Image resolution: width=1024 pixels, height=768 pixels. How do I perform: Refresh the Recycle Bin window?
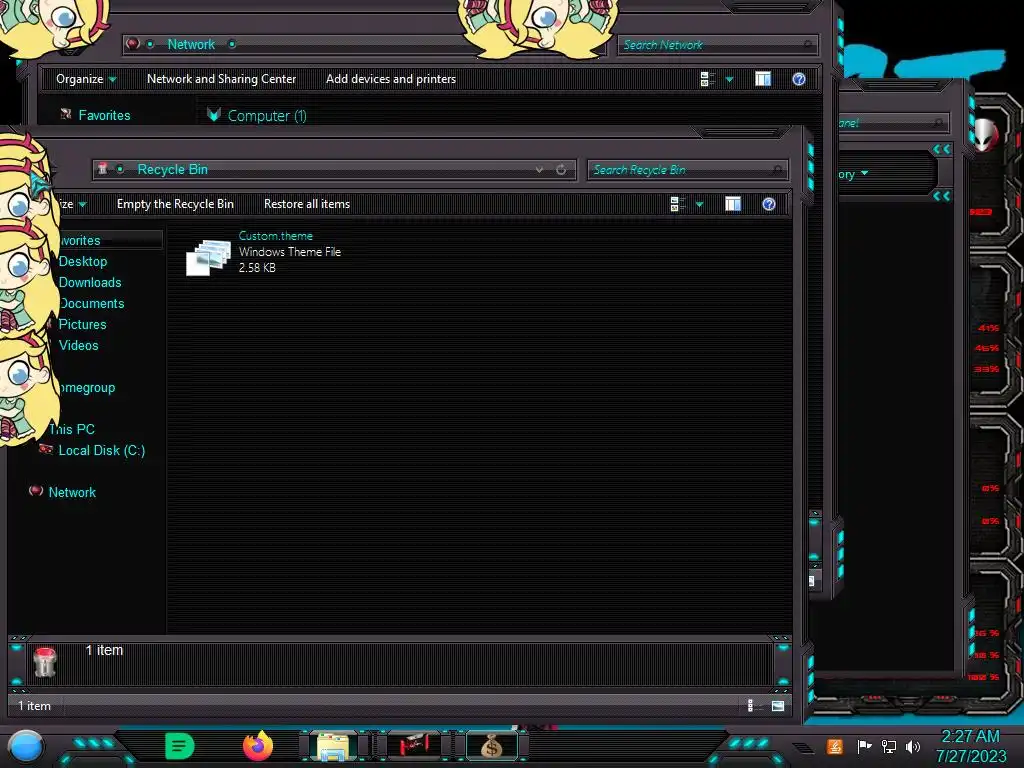pyautogui.click(x=561, y=169)
